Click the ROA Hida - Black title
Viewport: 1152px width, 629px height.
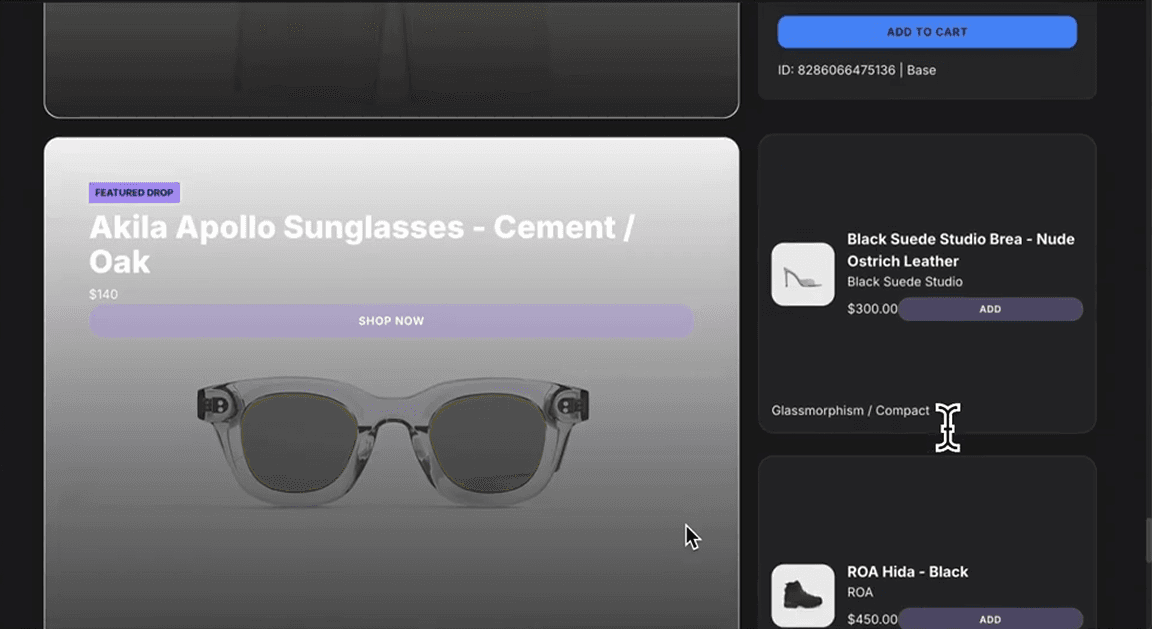(907, 572)
